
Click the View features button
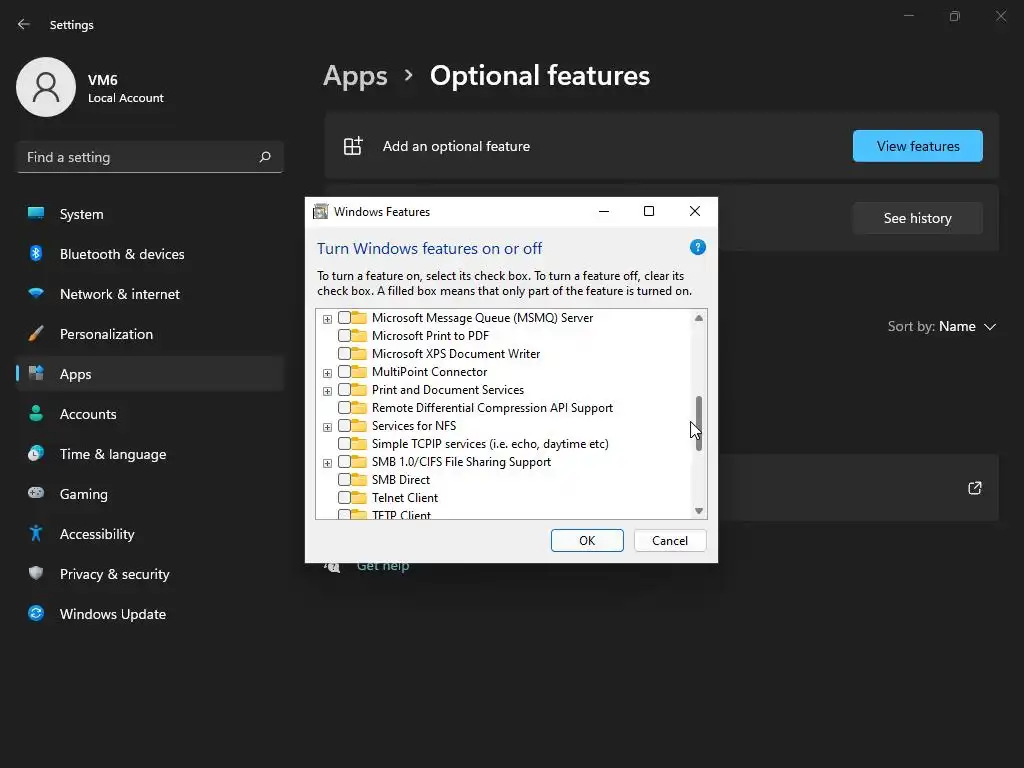pyautogui.click(x=917, y=146)
